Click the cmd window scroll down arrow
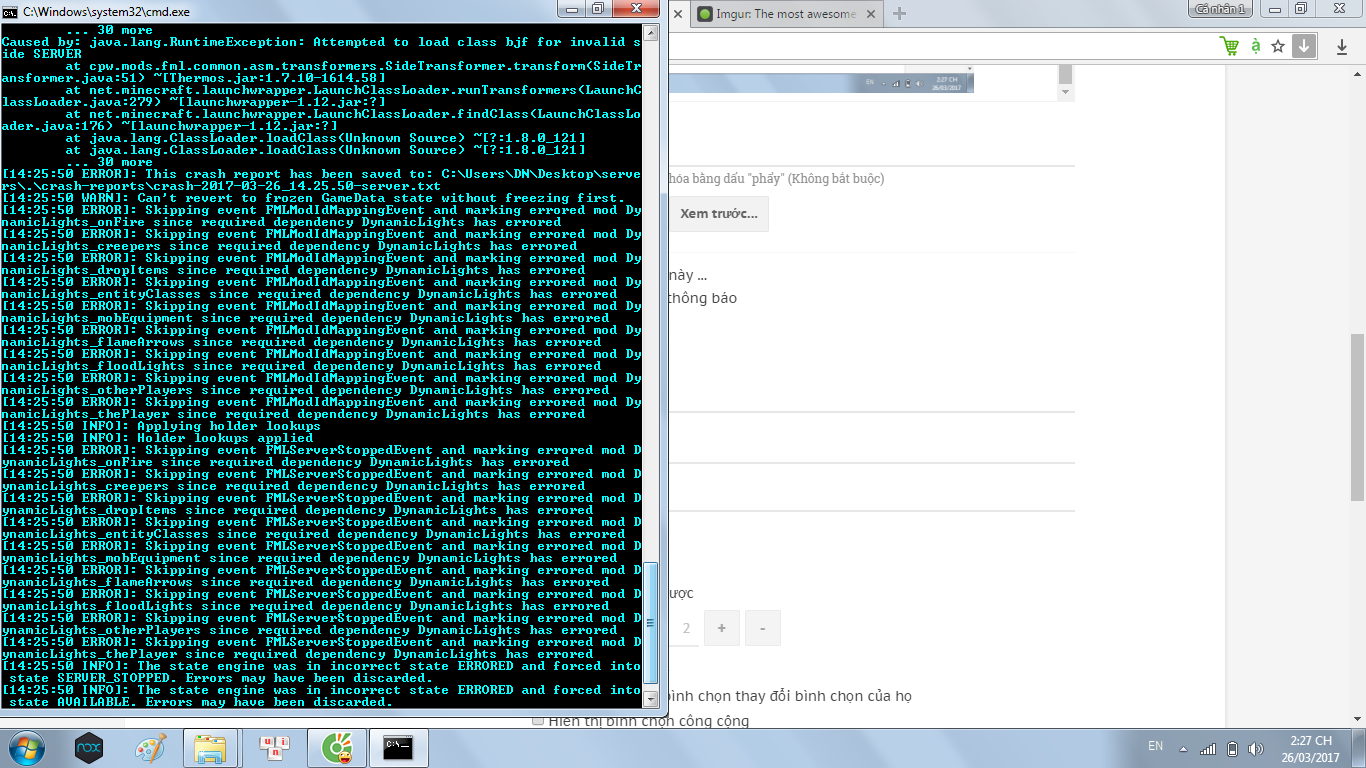The width and height of the screenshot is (1366, 768). click(x=651, y=698)
